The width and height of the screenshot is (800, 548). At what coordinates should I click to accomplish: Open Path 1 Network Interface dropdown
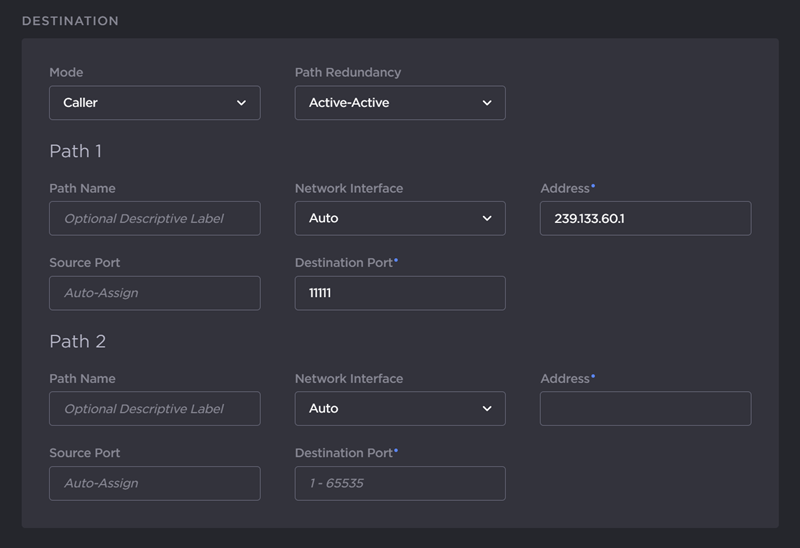pyautogui.click(x=399, y=218)
